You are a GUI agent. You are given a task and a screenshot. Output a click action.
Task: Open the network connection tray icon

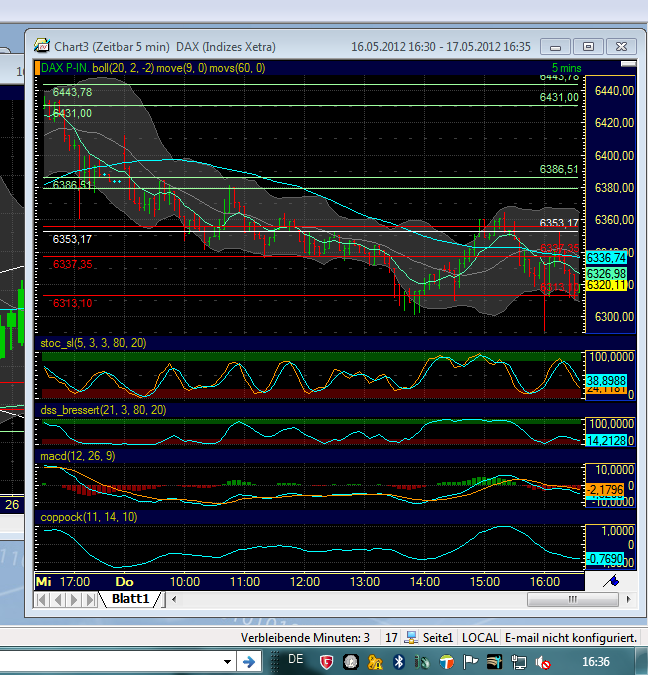[x=518, y=662]
